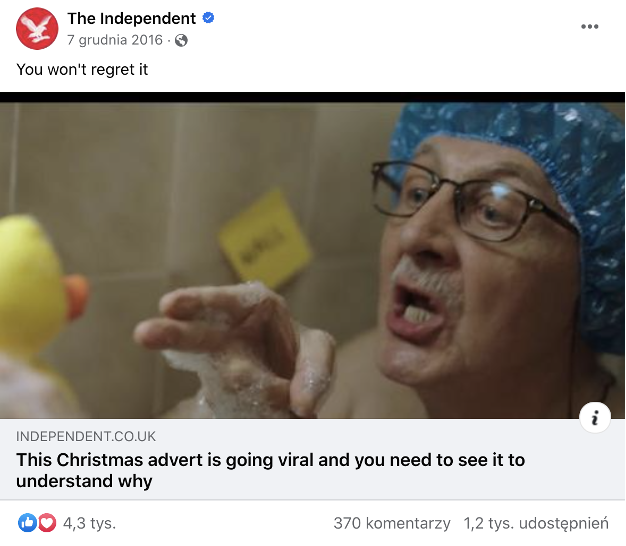626x546 pixels.
Task: Open the three-dot post options menu
Action: (590, 26)
